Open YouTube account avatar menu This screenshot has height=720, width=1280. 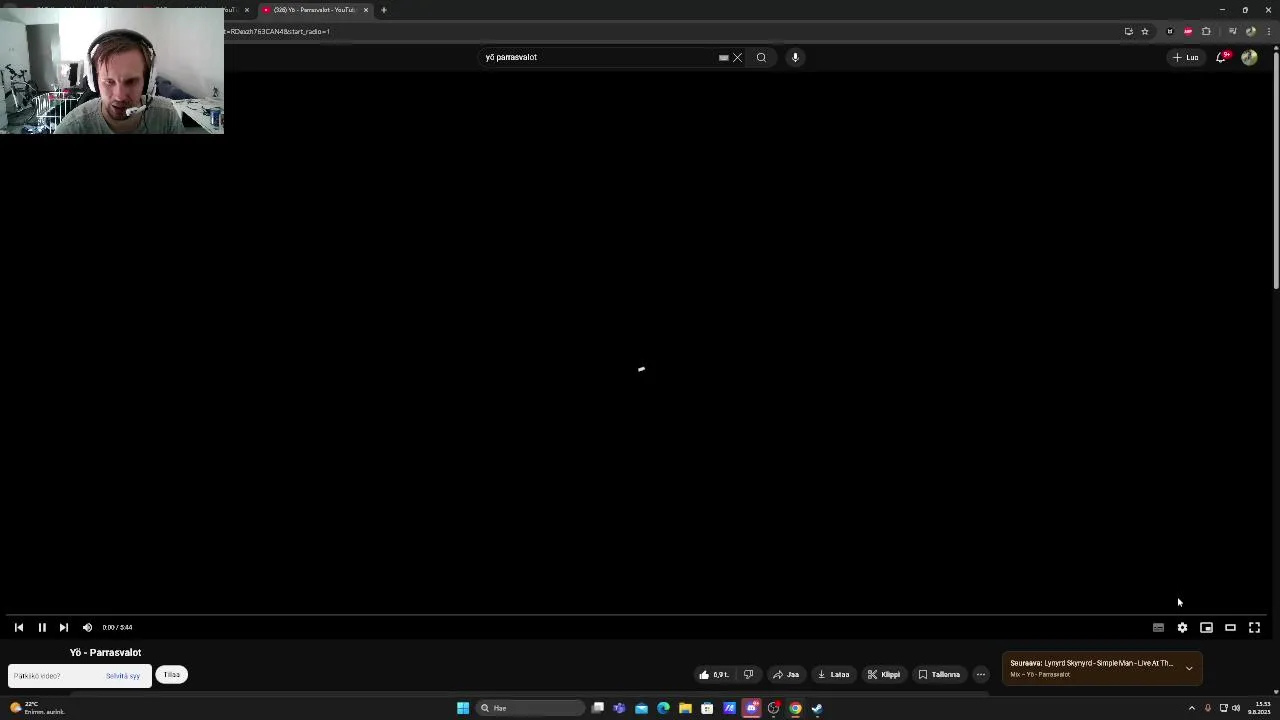(x=1249, y=57)
